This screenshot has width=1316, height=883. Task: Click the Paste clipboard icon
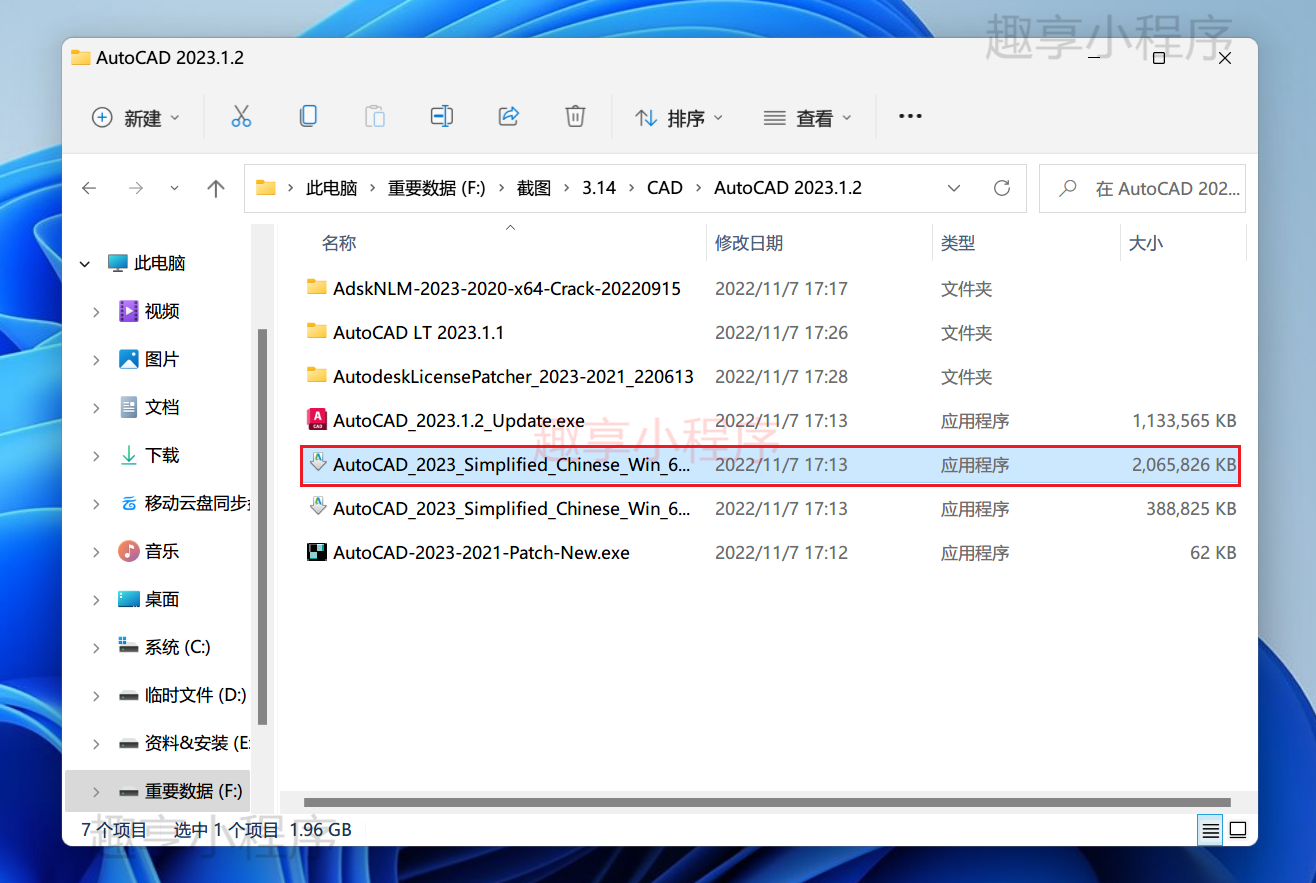coord(375,117)
